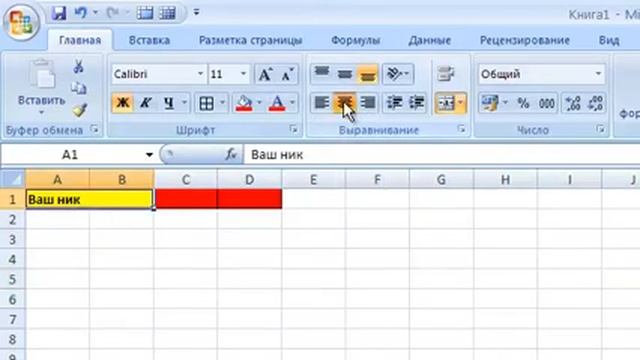Open Разметка страницы tab
640x360 pixels.
(x=250, y=40)
